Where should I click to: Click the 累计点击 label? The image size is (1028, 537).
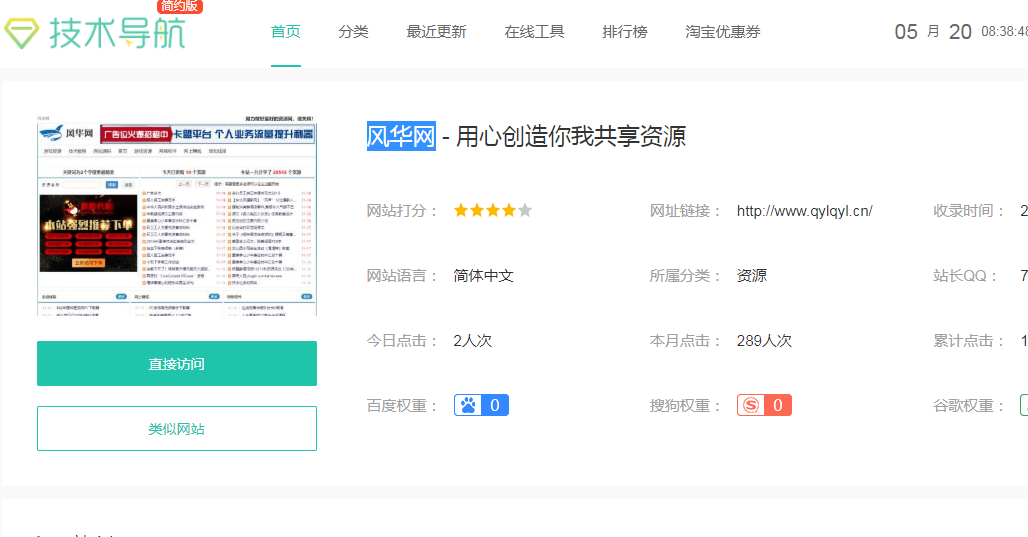[x=969, y=340]
